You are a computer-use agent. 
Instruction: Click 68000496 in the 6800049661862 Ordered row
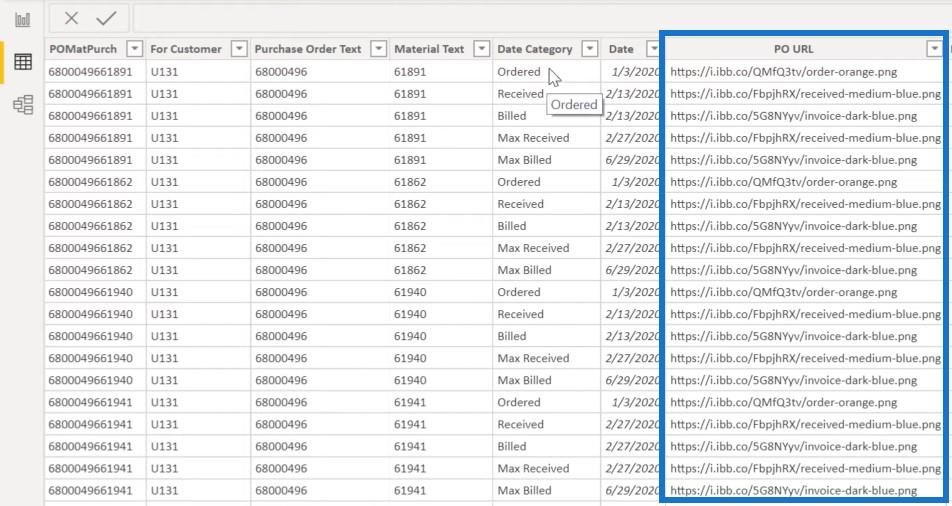pos(281,182)
